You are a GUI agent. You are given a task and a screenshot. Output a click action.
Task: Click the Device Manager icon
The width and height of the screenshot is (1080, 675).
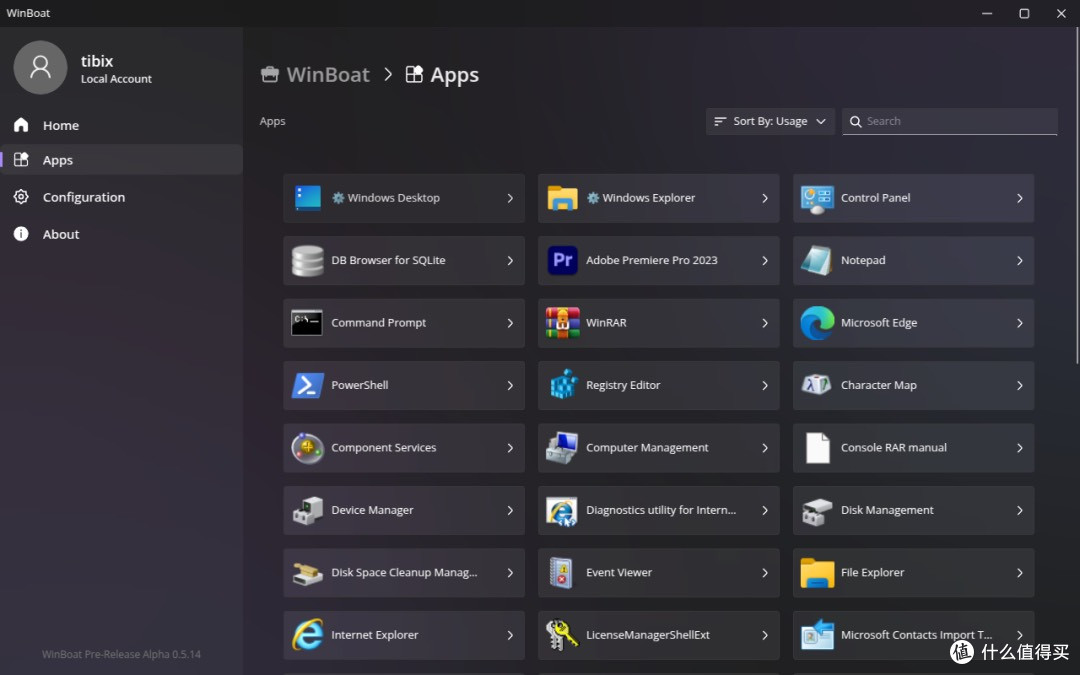tap(307, 510)
